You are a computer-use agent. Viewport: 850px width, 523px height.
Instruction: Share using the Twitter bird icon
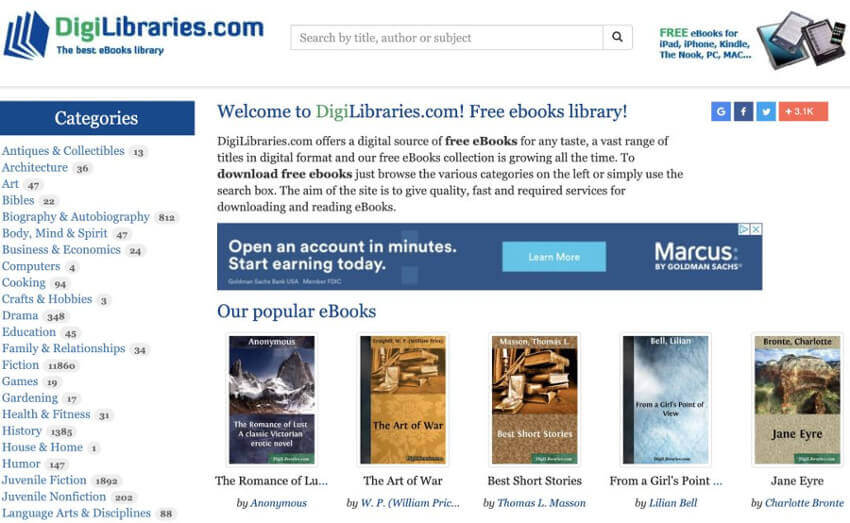tap(766, 112)
